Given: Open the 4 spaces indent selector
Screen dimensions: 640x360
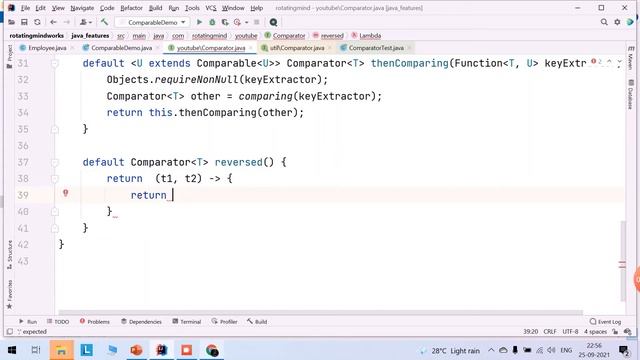Looking at the screenshot, I should tap(595, 332).
